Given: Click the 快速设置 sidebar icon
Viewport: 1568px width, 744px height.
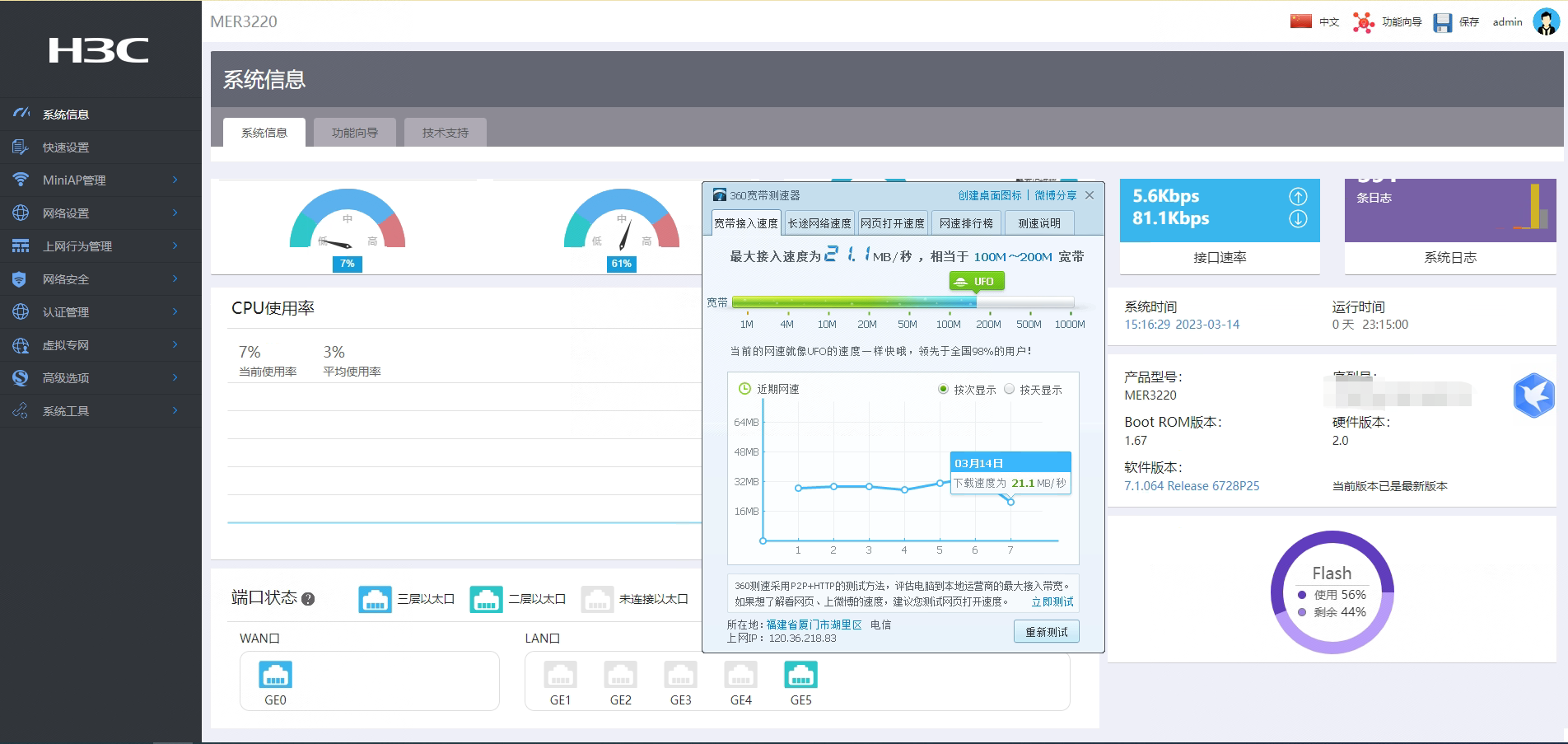Looking at the screenshot, I should tap(21, 147).
